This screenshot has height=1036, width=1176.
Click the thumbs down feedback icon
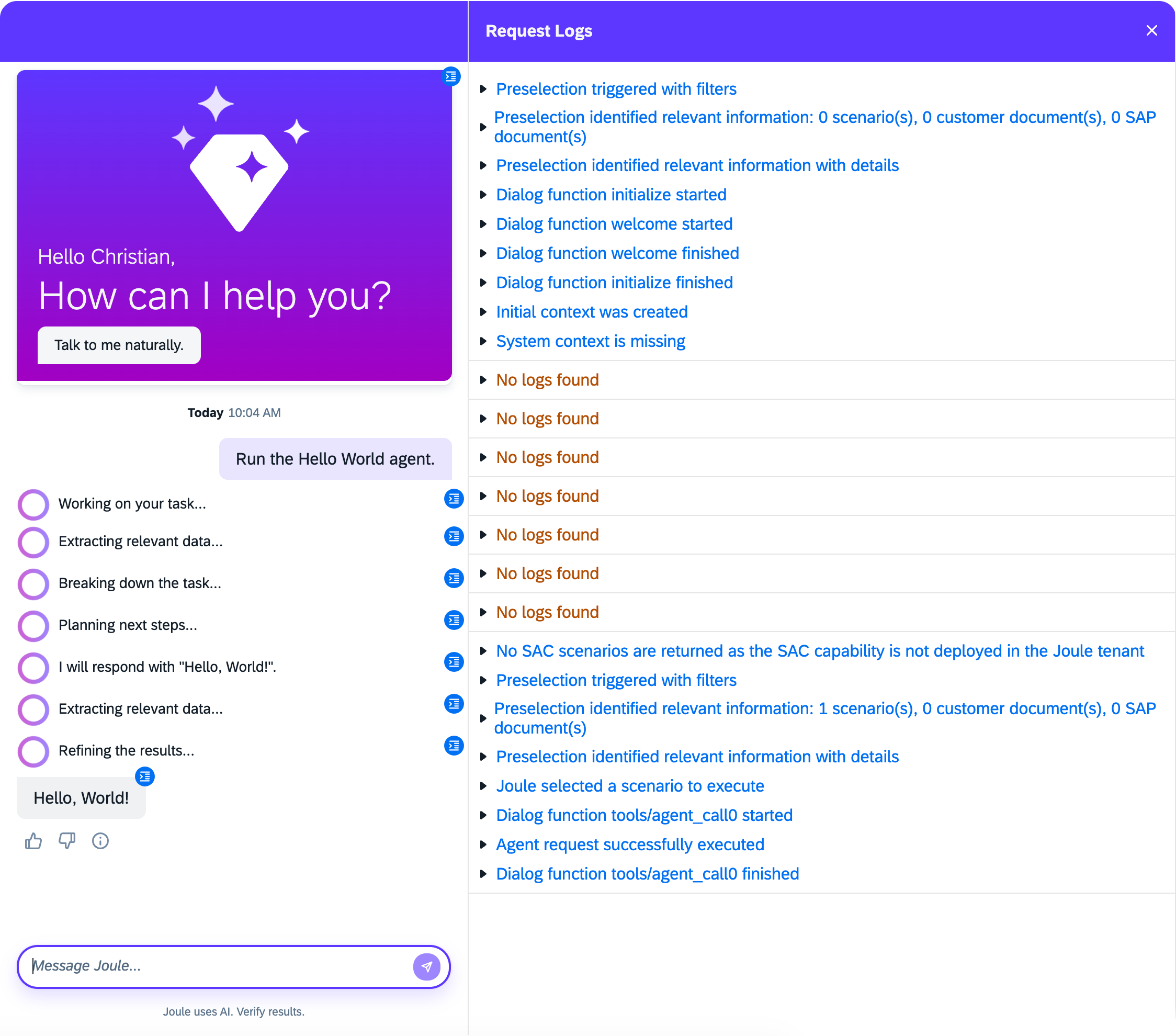tap(67, 841)
